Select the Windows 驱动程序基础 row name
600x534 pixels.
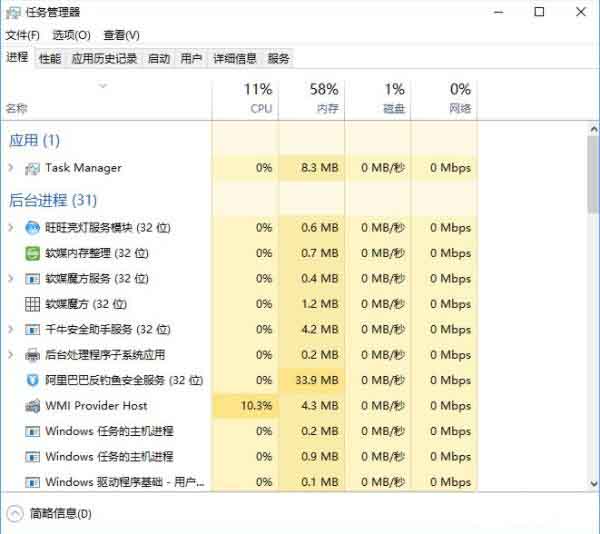click(x=125, y=482)
